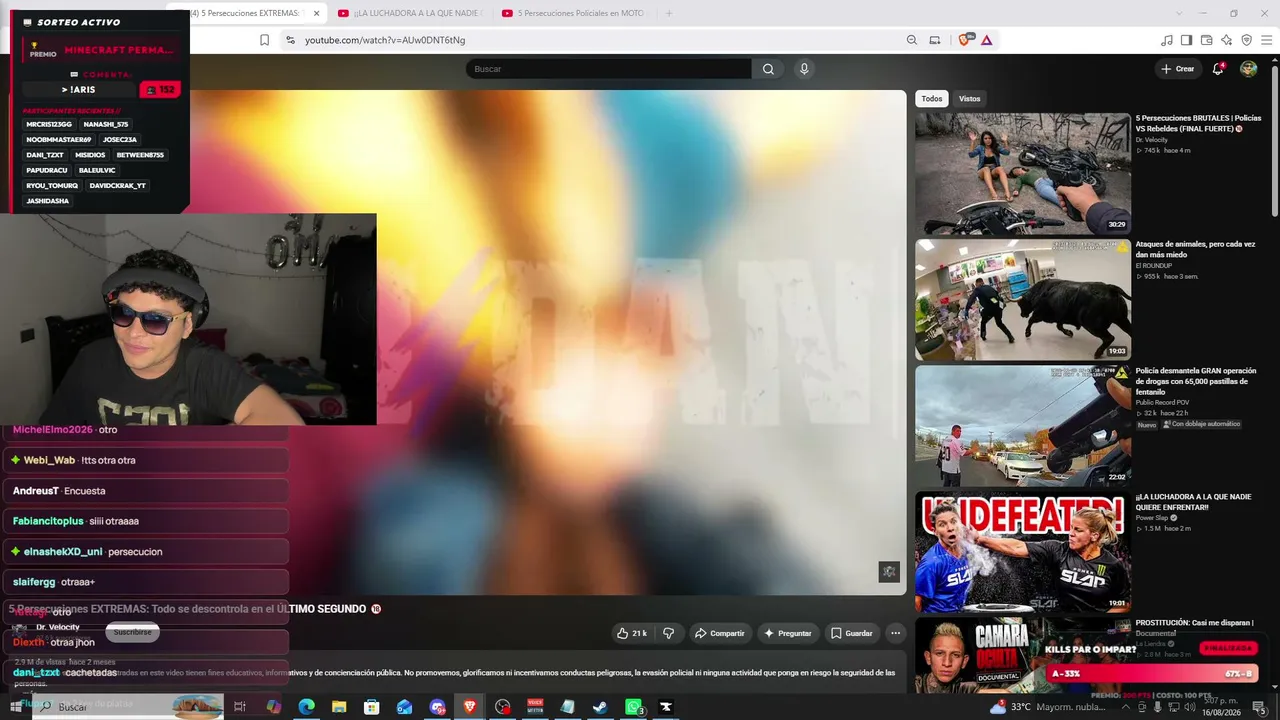Select the Vistos filter chip
The image size is (1280, 720).
click(970, 98)
